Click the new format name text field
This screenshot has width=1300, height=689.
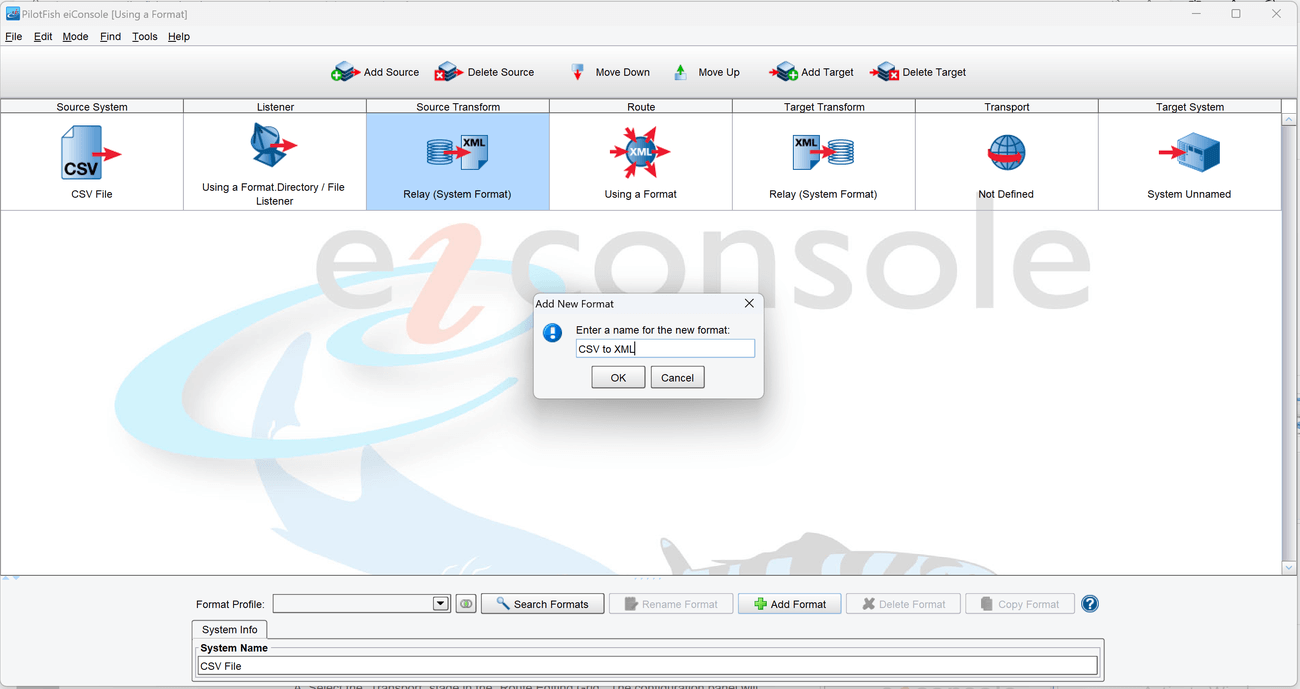pyautogui.click(x=665, y=349)
